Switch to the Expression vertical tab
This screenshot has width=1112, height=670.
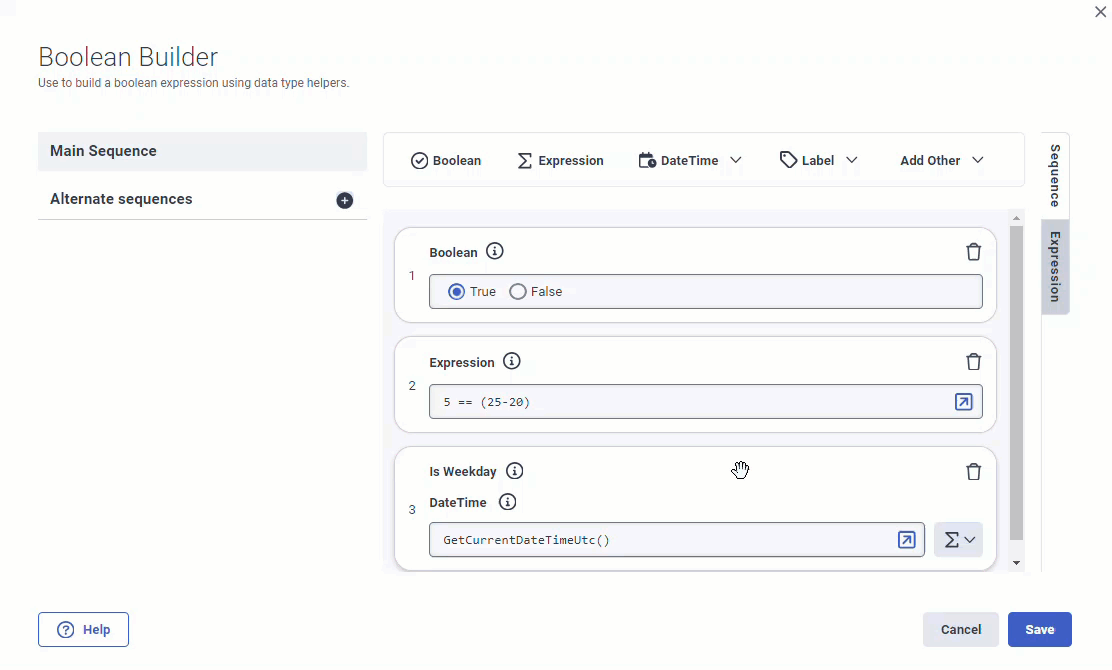(1055, 266)
